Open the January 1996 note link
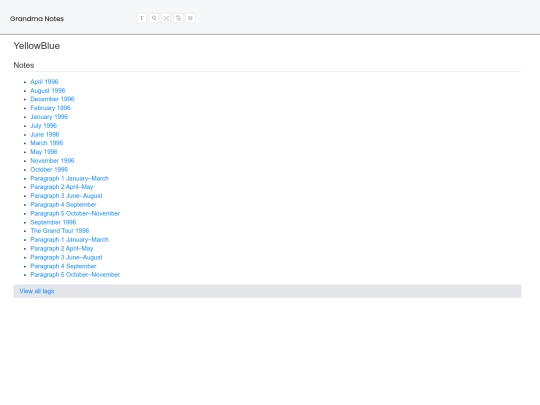The image size is (540, 405). [49, 117]
